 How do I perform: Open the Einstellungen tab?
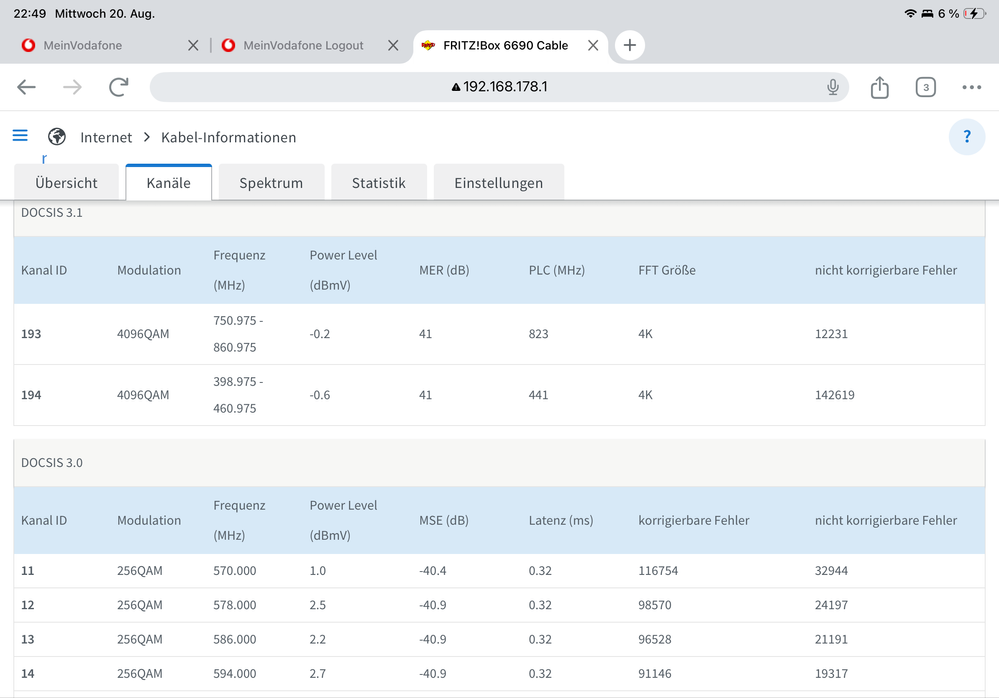click(x=498, y=183)
